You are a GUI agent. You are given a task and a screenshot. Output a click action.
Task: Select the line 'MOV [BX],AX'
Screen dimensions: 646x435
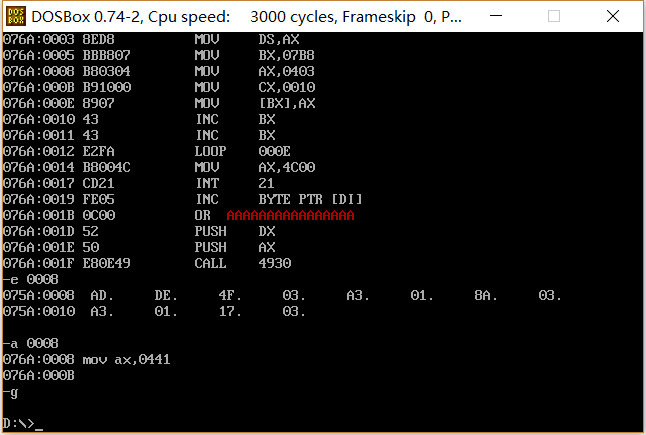pyautogui.click(x=159, y=103)
